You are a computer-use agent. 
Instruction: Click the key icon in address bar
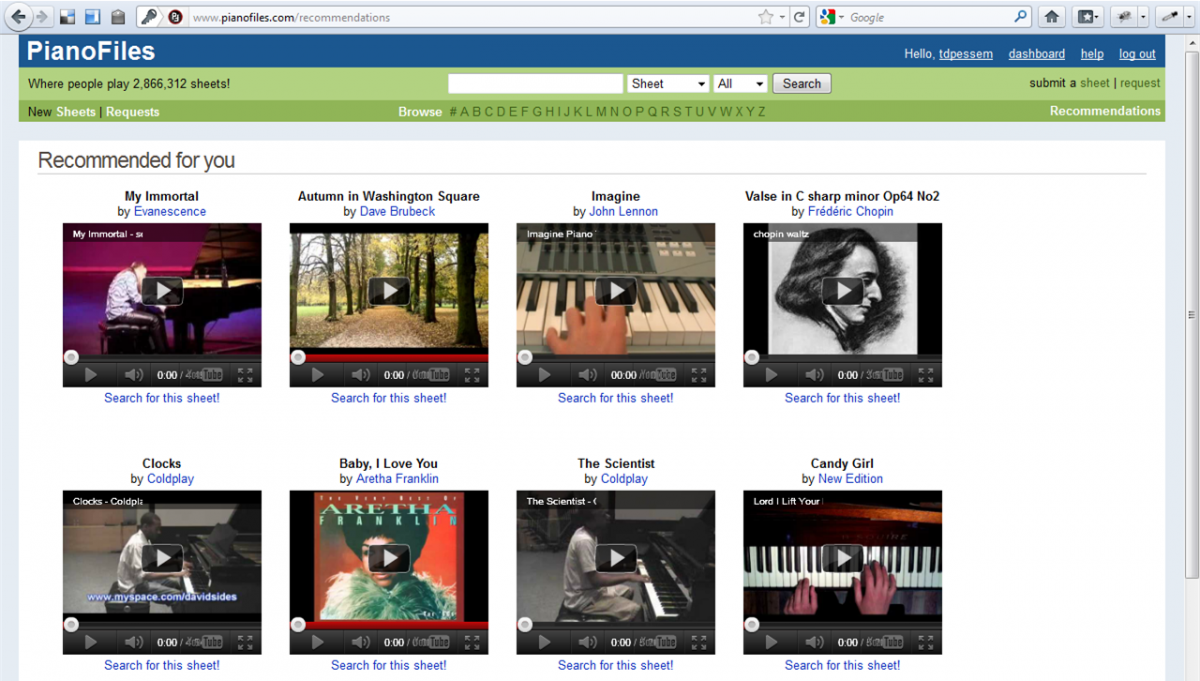click(148, 17)
